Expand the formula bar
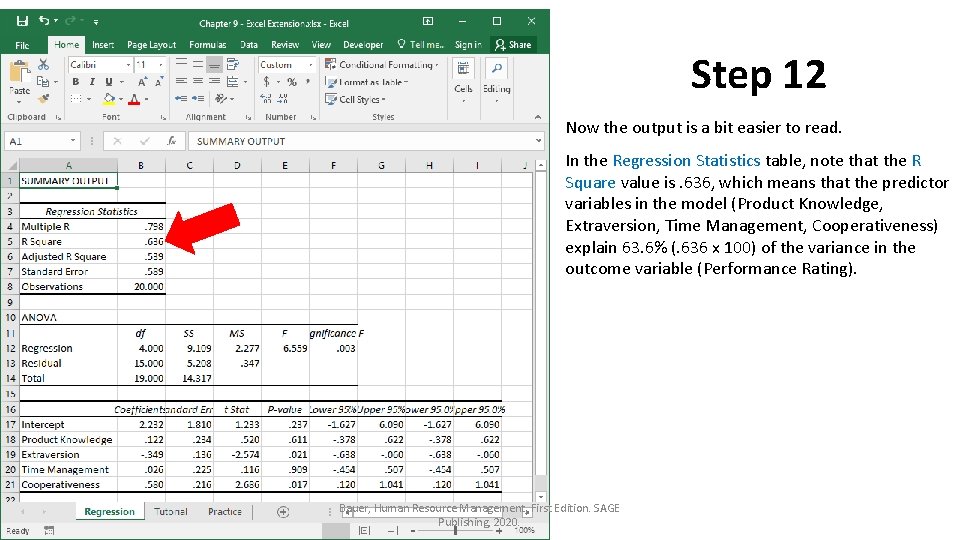This screenshot has width=960, height=540. 538,141
